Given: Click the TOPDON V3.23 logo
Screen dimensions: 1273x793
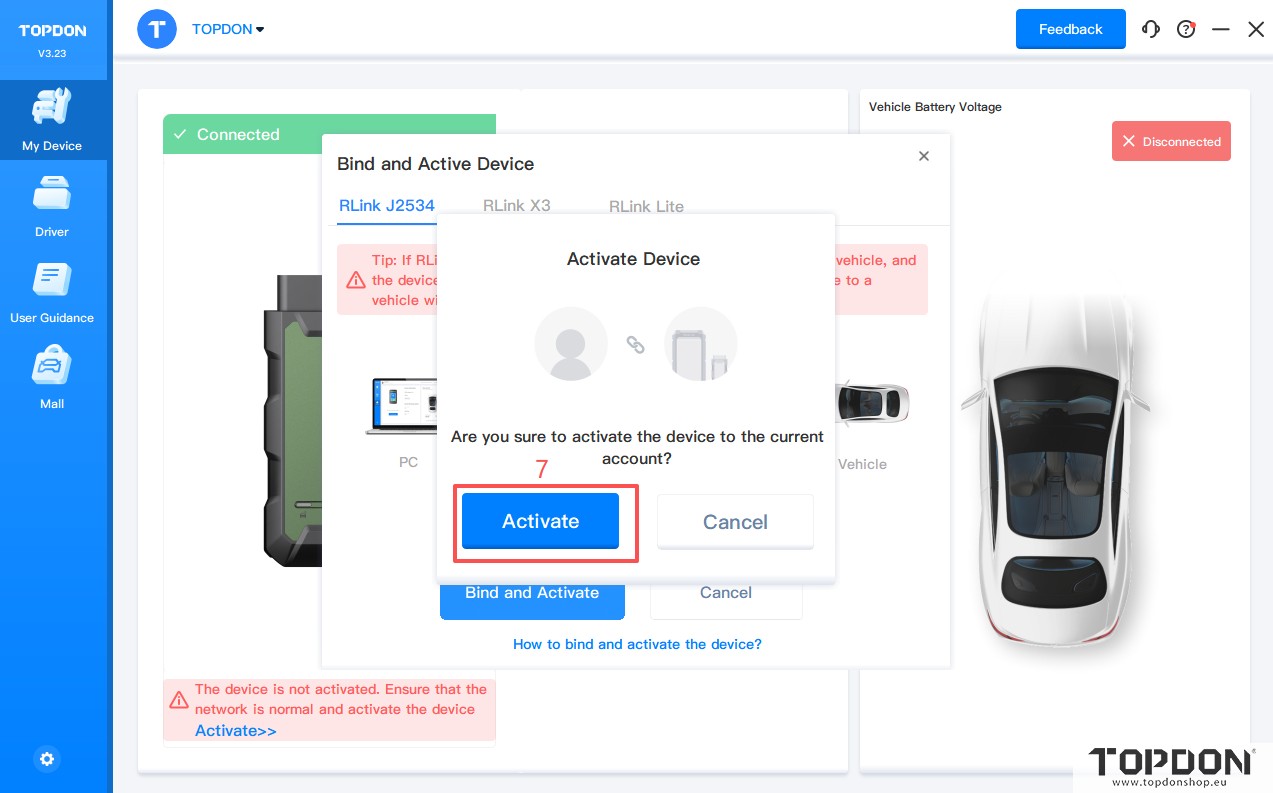Looking at the screenshot, I should (53, 40).
